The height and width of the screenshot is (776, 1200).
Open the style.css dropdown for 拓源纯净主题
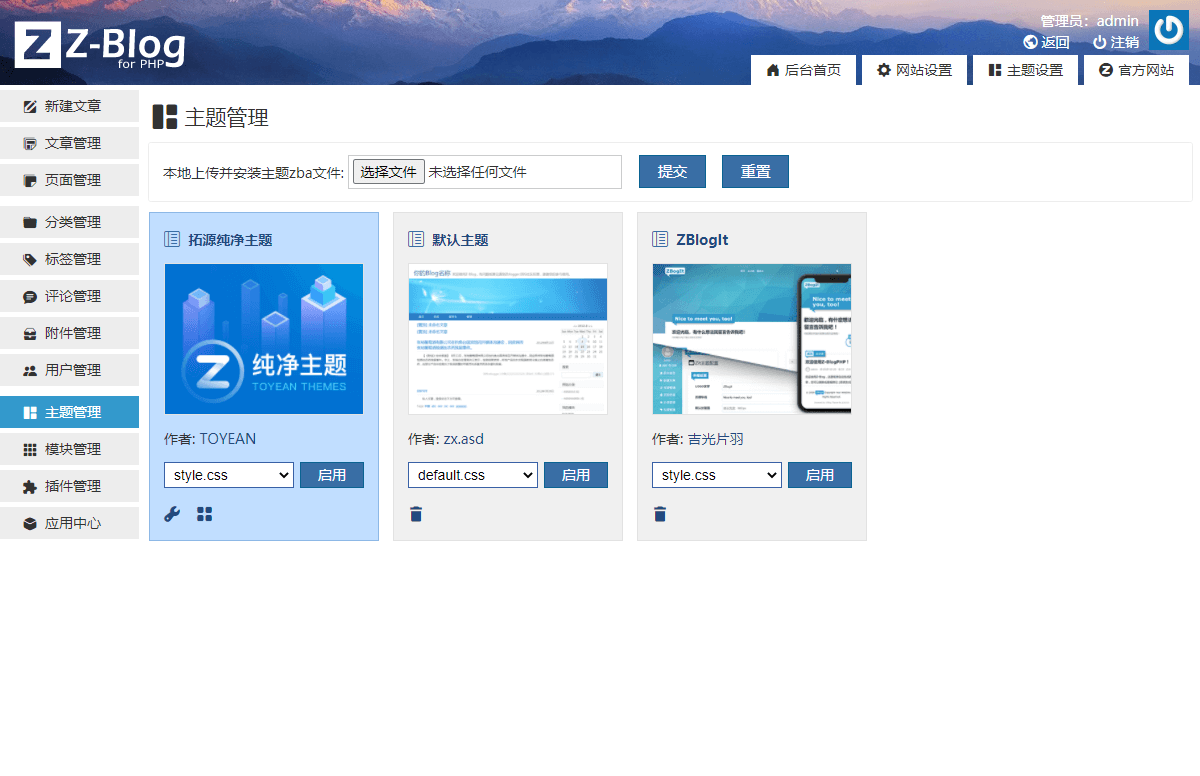[228, 474]
